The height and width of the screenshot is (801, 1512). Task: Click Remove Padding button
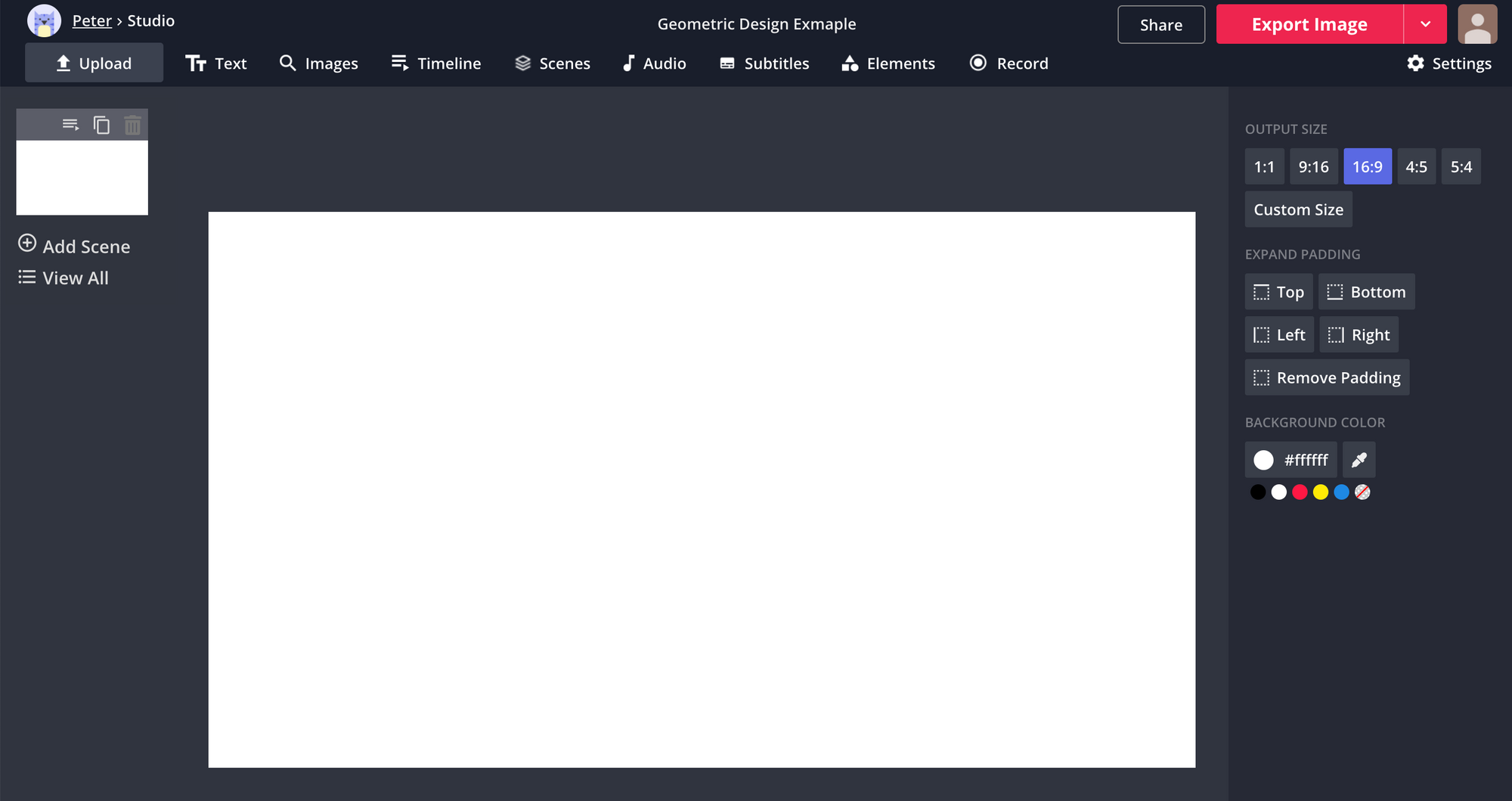pyautogui.click(x=1327, y=377)
